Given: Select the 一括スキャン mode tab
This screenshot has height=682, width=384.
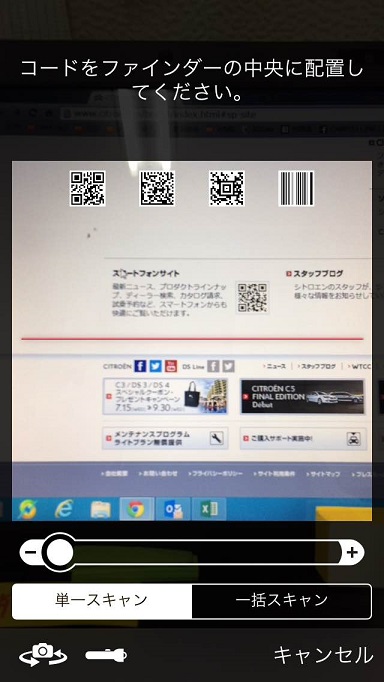Looking at the screenshot, I should pyautogui.click(x=281, y=601).
